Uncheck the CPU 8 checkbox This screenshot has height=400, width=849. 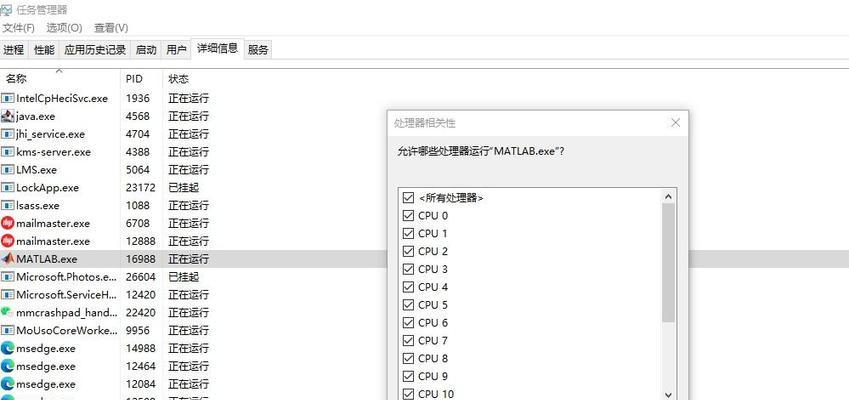pos(408,358)
